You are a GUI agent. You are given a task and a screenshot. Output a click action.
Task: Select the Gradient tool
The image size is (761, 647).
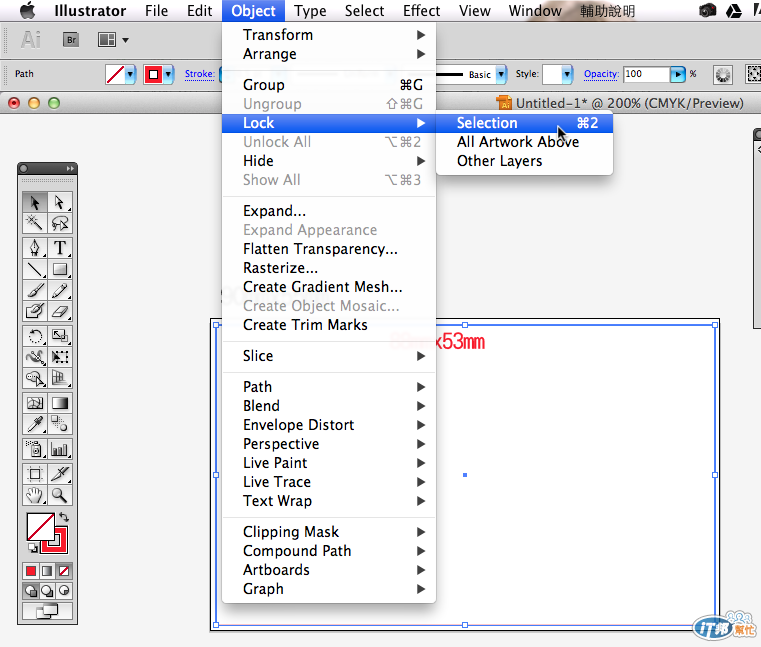tap(60, 403)
